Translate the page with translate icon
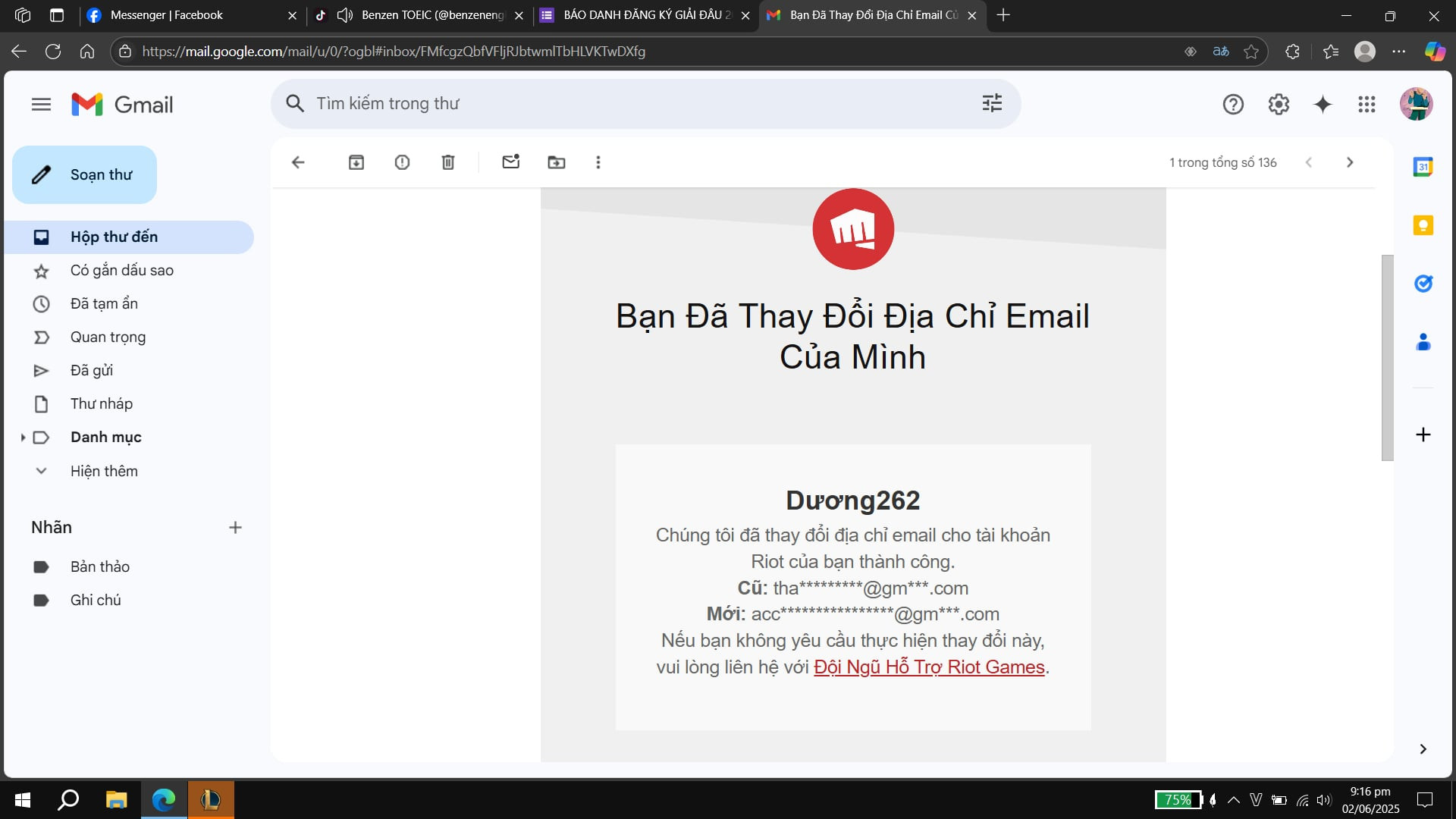 1221,52
